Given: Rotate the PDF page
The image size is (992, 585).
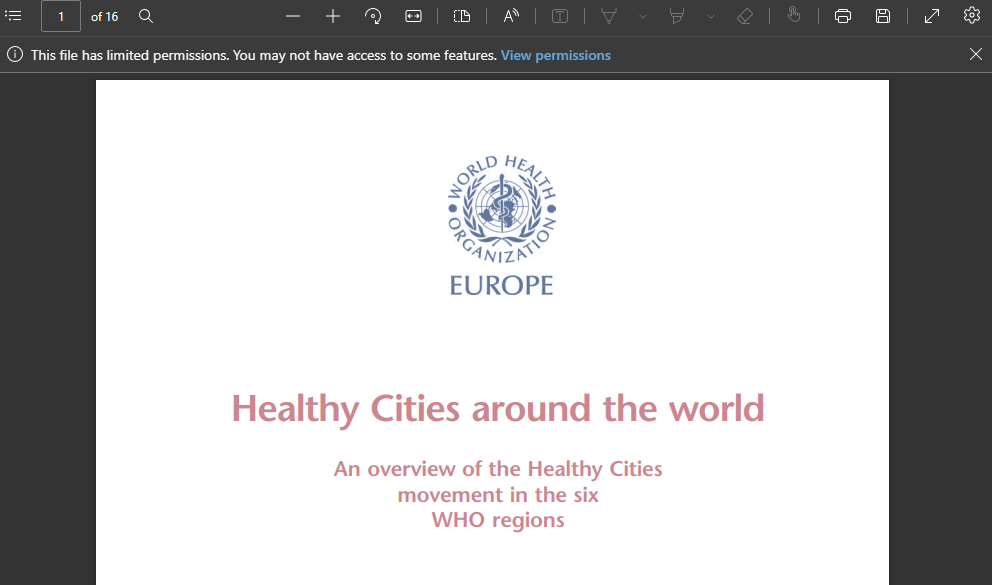Looking at the screenshot, I should pyautogui.click(x=373, y=16).
